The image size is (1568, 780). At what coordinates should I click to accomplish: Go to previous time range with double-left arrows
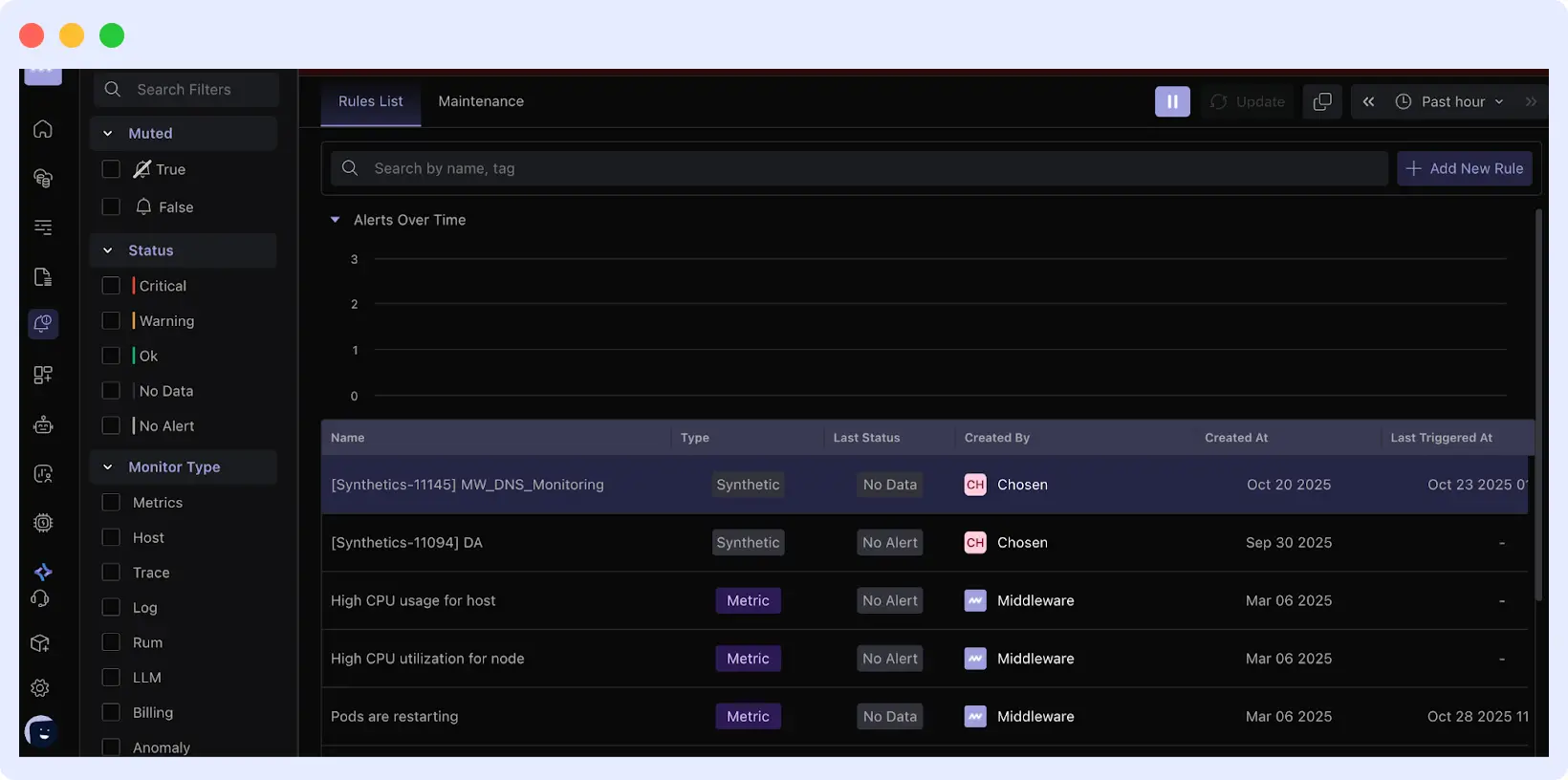[x=1368, y=101]
